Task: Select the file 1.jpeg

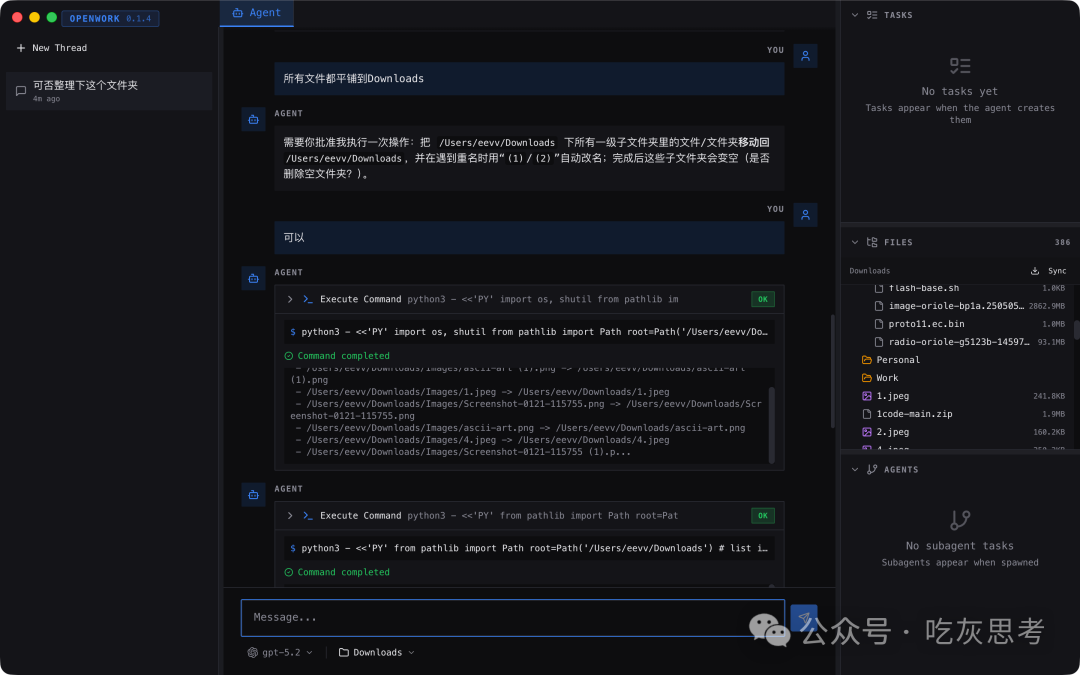Action: click(x=963, y=396)
